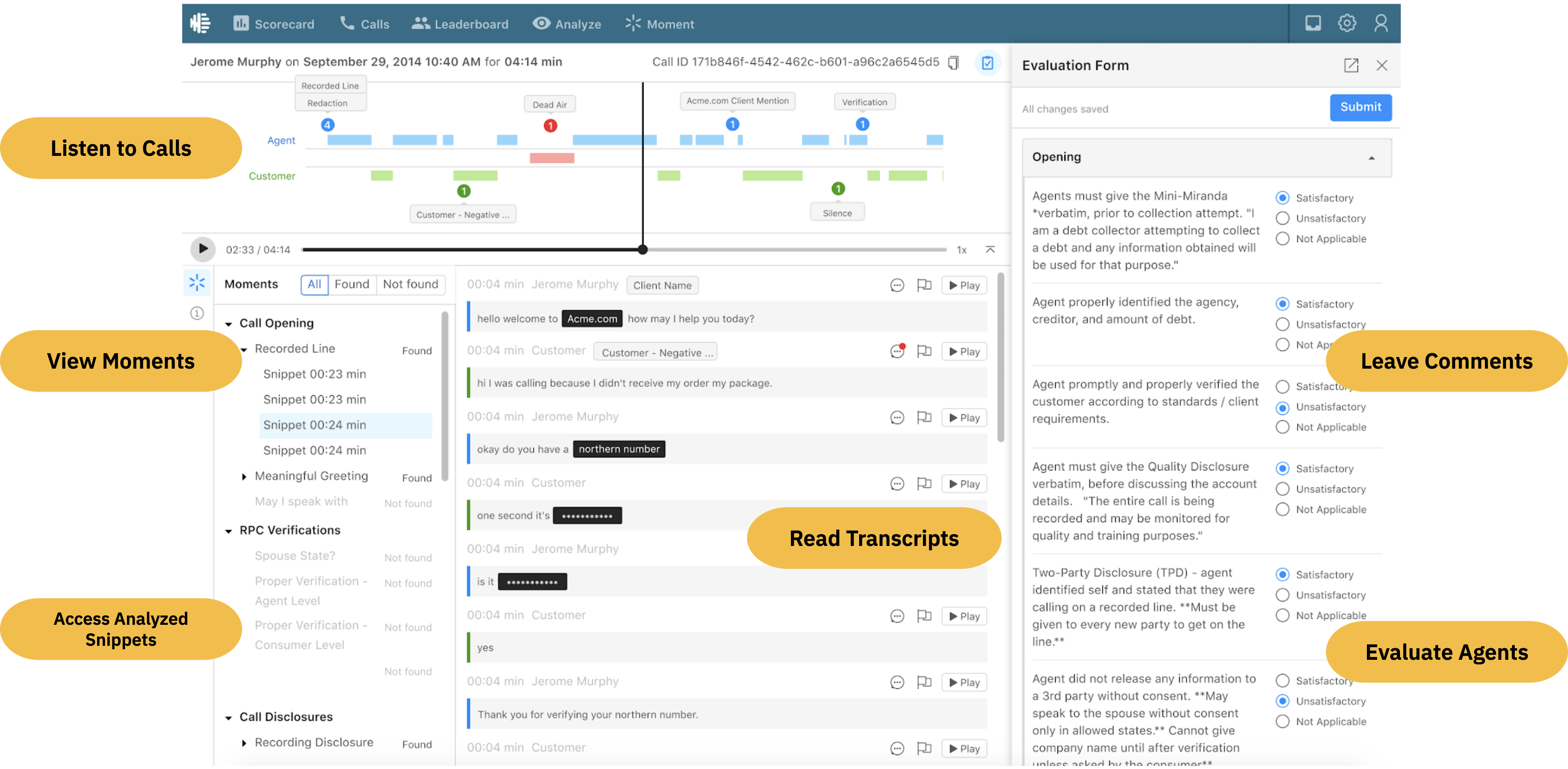
Task: Comment on the Customer 'yes' line
Action: pos(896,616)
